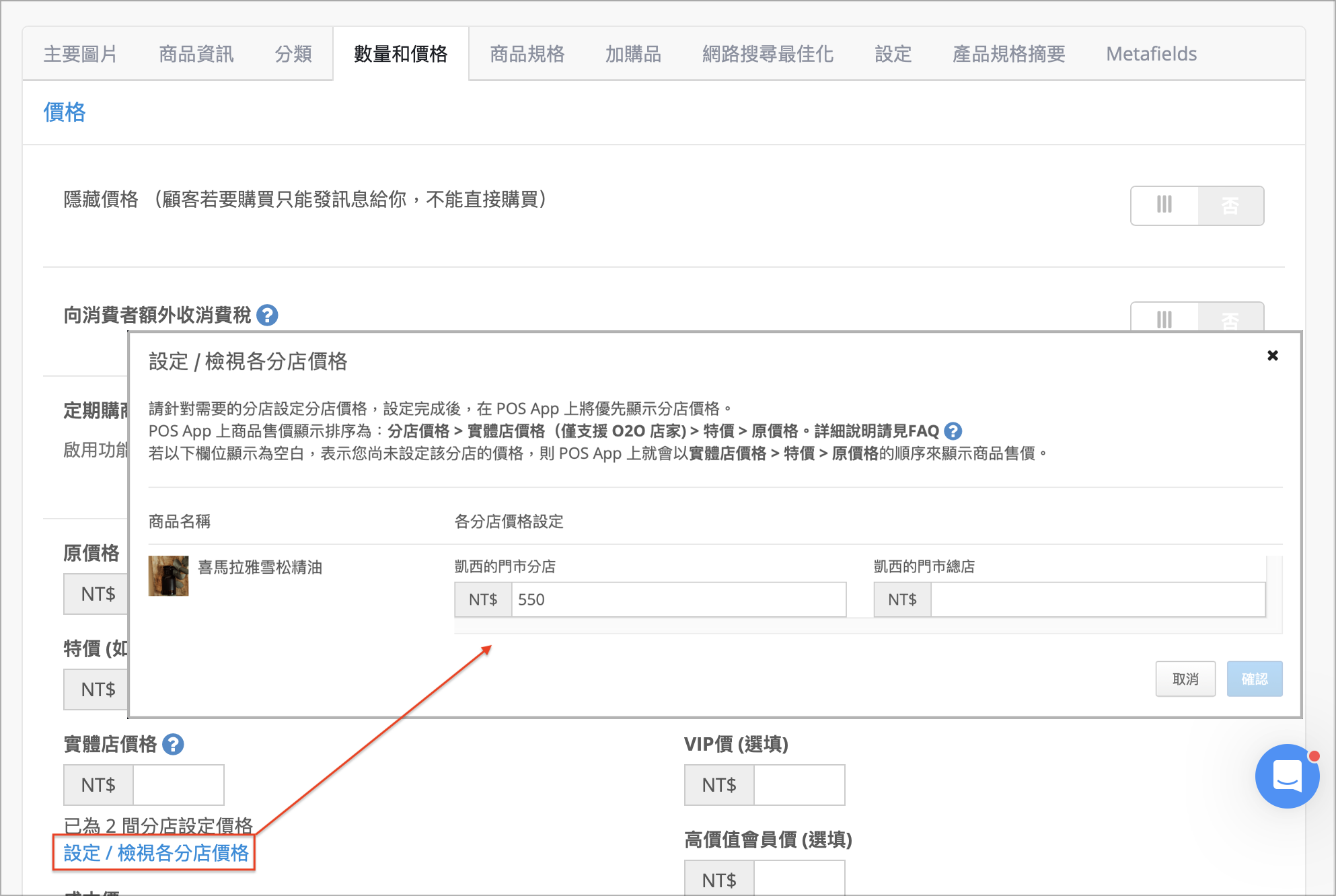Click the 實體店價格 input box
The height and width of the screenshot is (896, 1336).
pos(178,785)
